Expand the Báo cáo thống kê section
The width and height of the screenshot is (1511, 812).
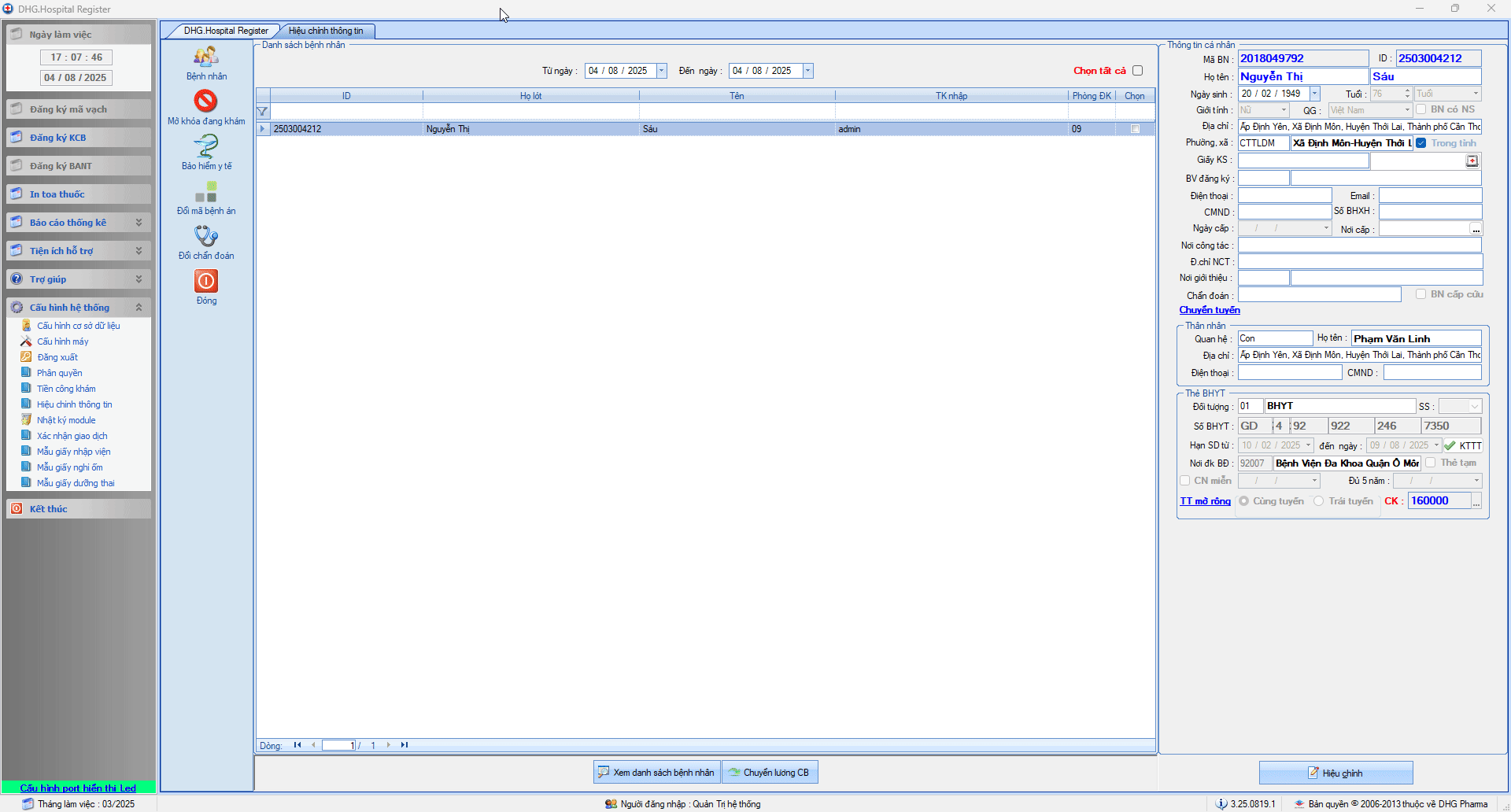[79, 223]
